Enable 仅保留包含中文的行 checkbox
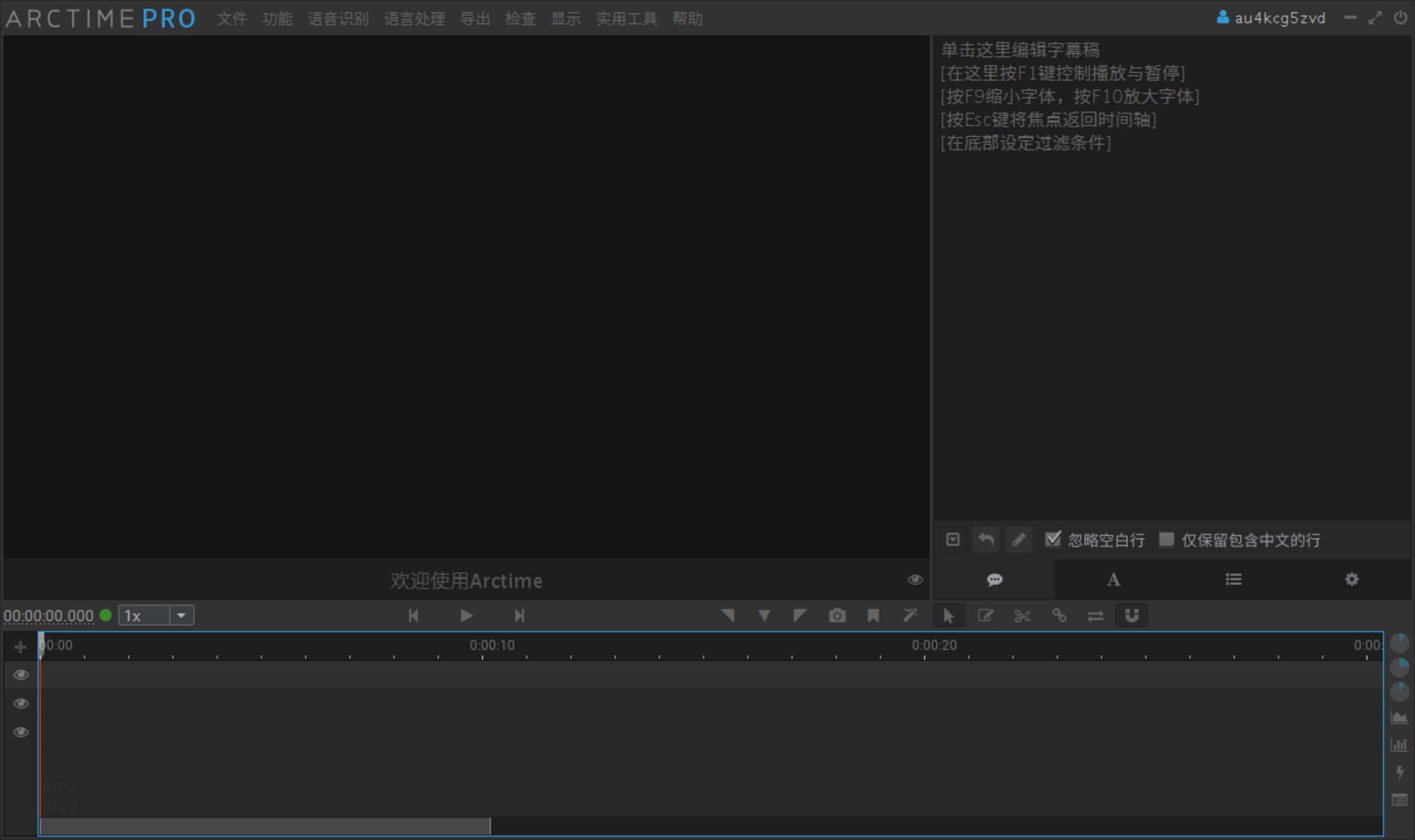 tap(1167, 539)
